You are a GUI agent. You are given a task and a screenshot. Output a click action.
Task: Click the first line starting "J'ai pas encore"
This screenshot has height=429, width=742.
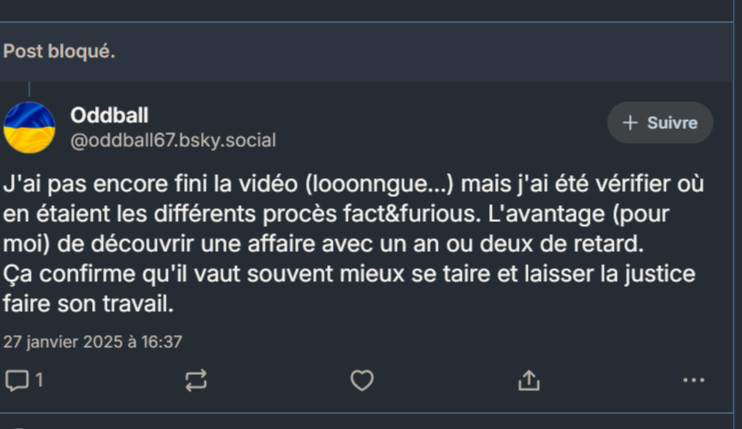pos(150,185)
